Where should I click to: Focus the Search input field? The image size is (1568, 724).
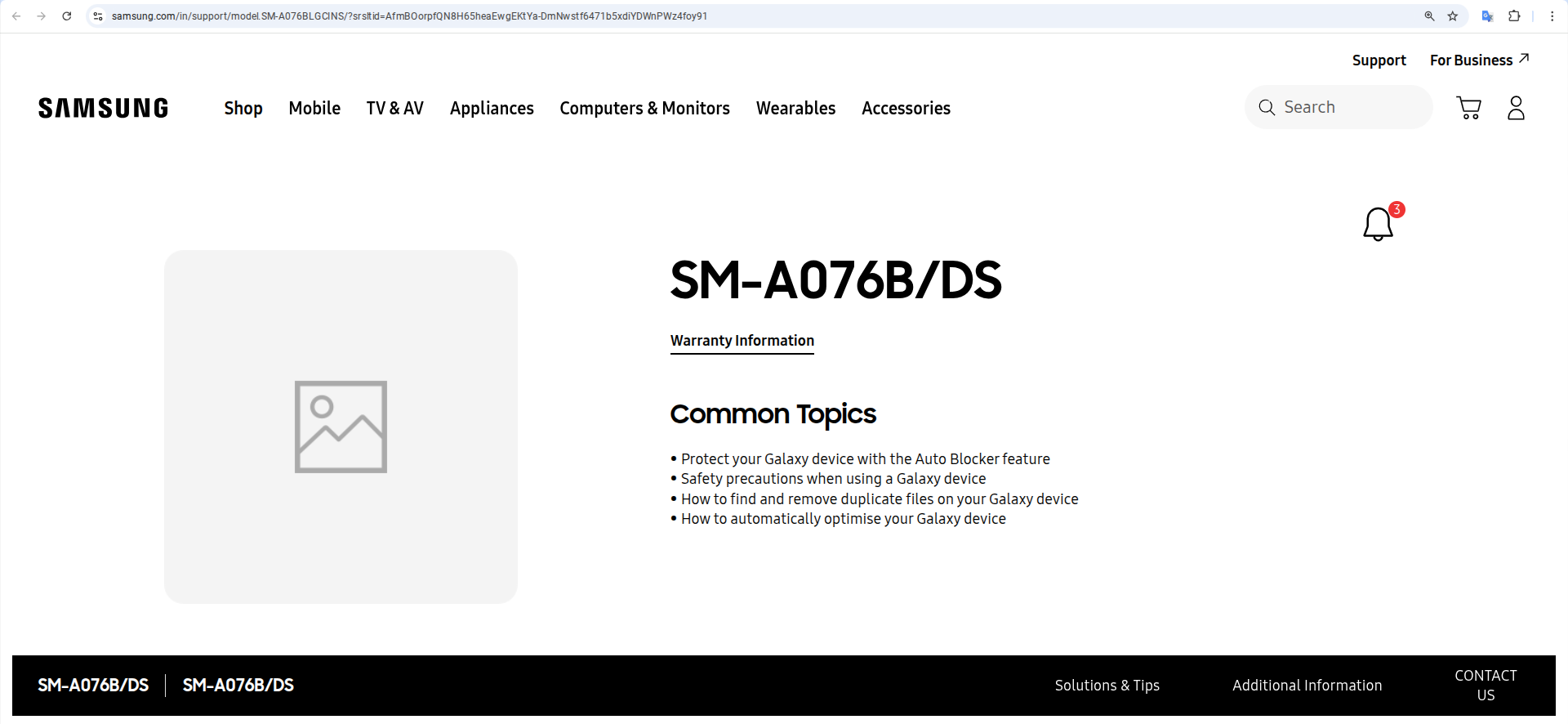pyautogui.click(x=1339, y=107)
